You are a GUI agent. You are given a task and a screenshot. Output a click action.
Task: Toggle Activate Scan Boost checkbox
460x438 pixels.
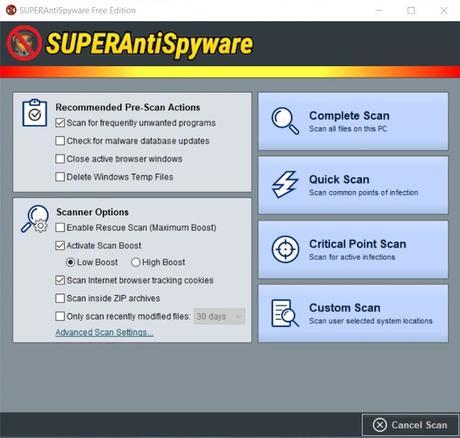[60, 246]
